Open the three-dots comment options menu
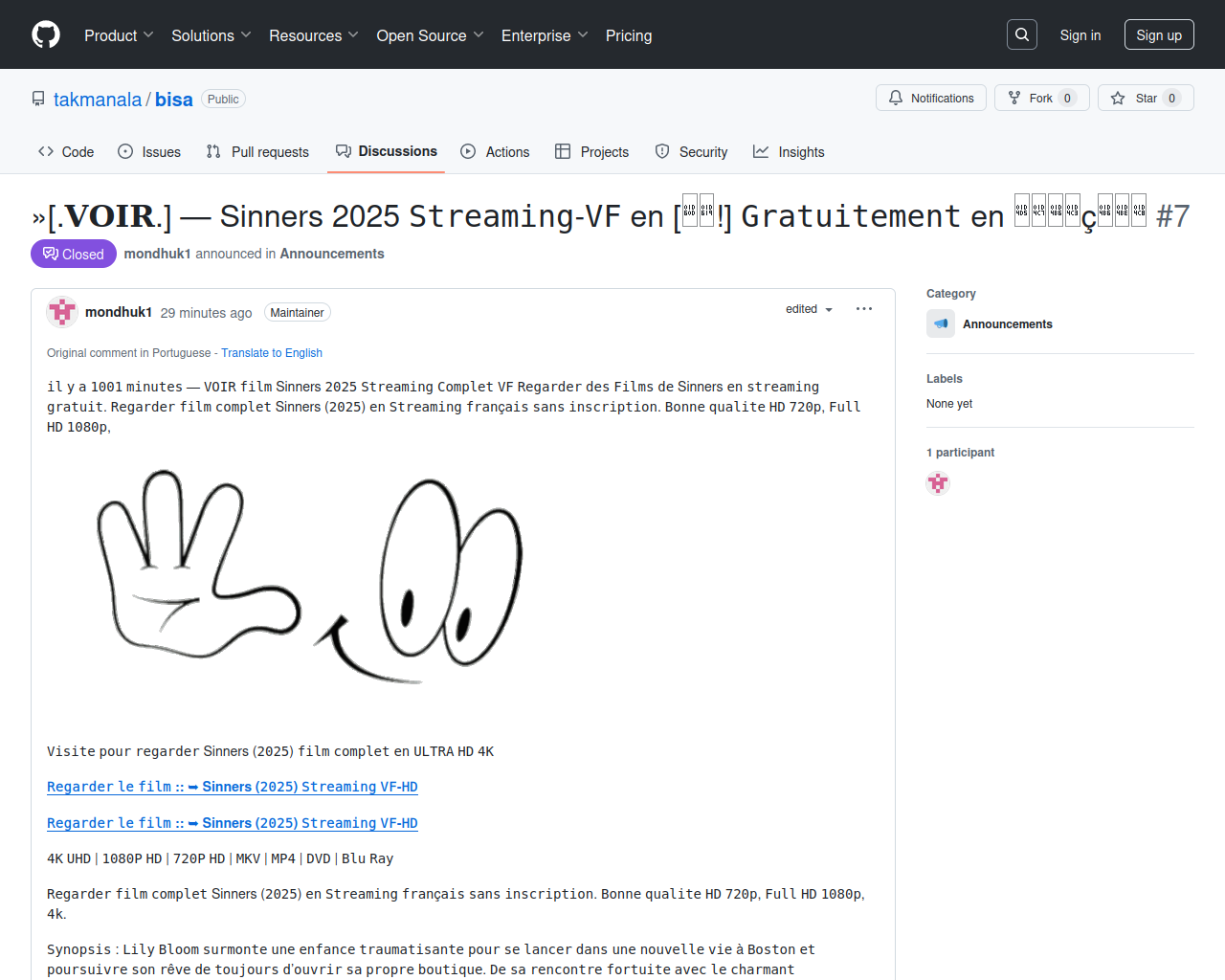The image size is (1225, 980). coord(864,309)
